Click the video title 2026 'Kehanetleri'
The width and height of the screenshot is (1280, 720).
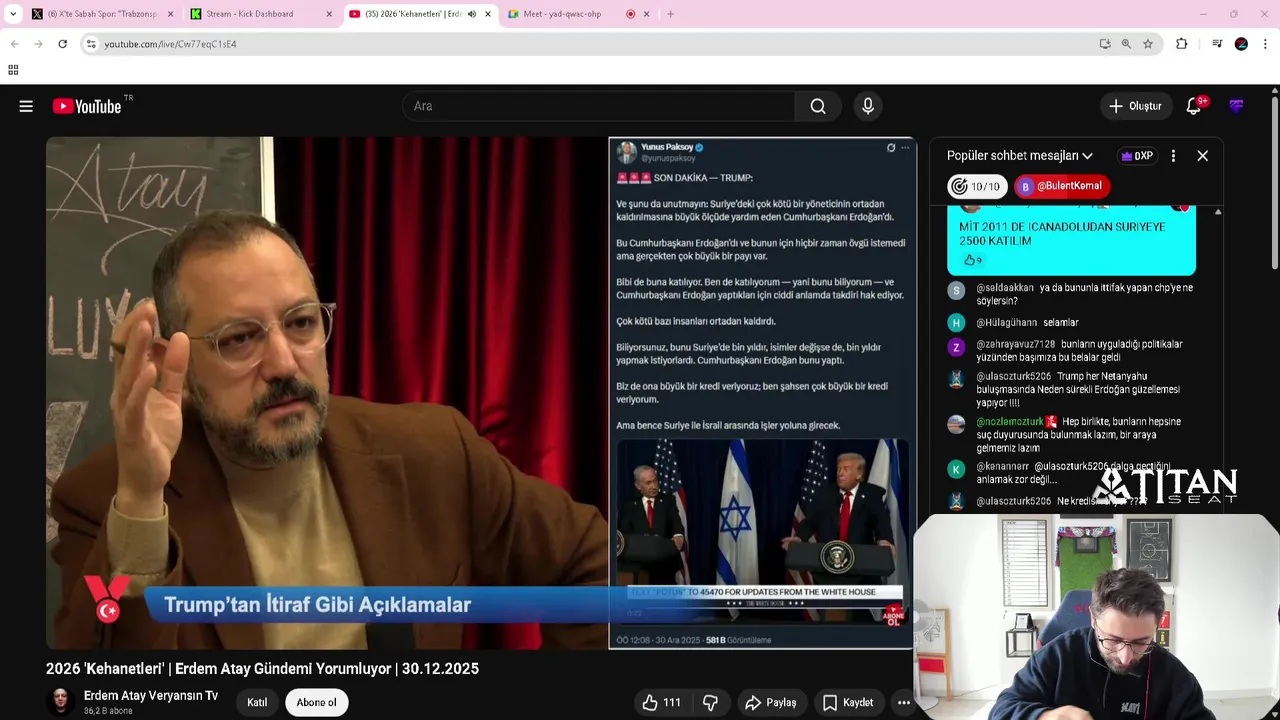pyautogui.click(x=262, y=669)
